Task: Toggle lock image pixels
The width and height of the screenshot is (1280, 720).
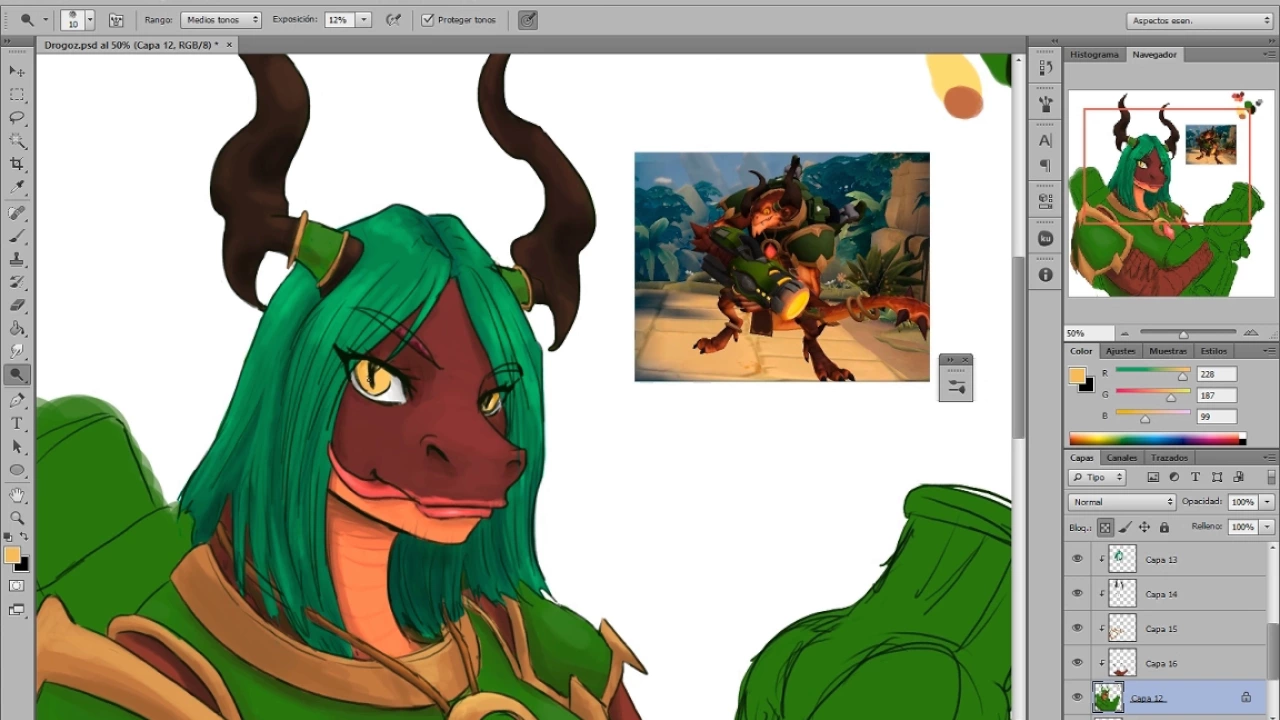Action: click(x=1125, y=527)
